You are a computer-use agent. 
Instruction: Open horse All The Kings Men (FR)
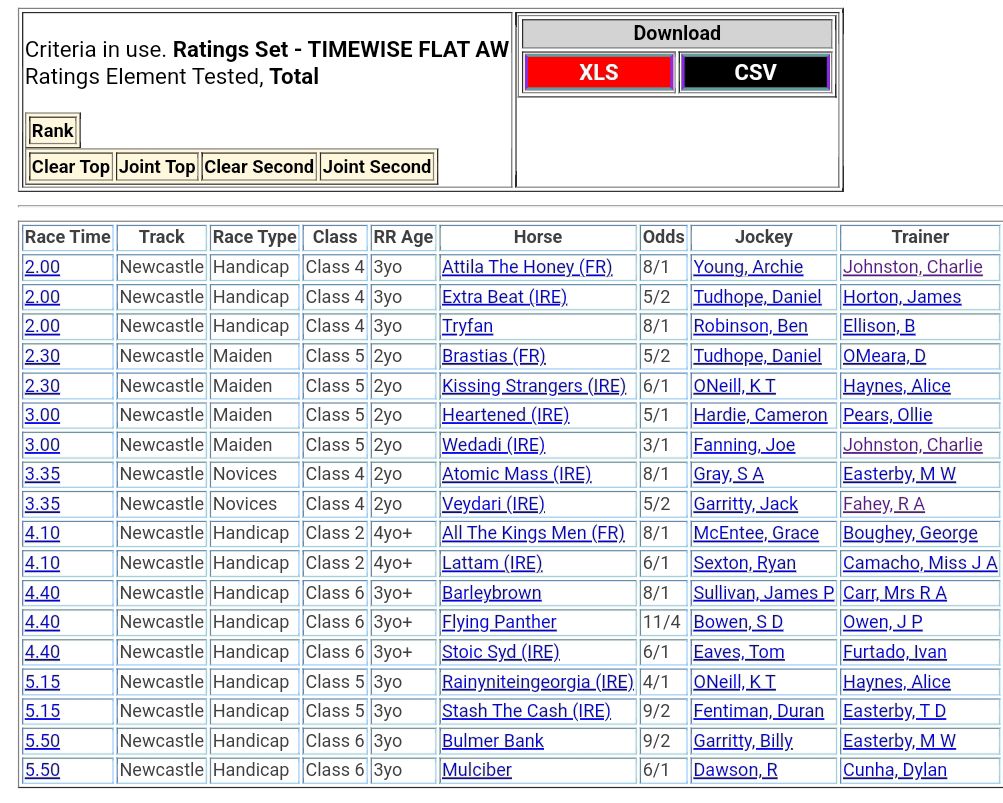[532, 533]
